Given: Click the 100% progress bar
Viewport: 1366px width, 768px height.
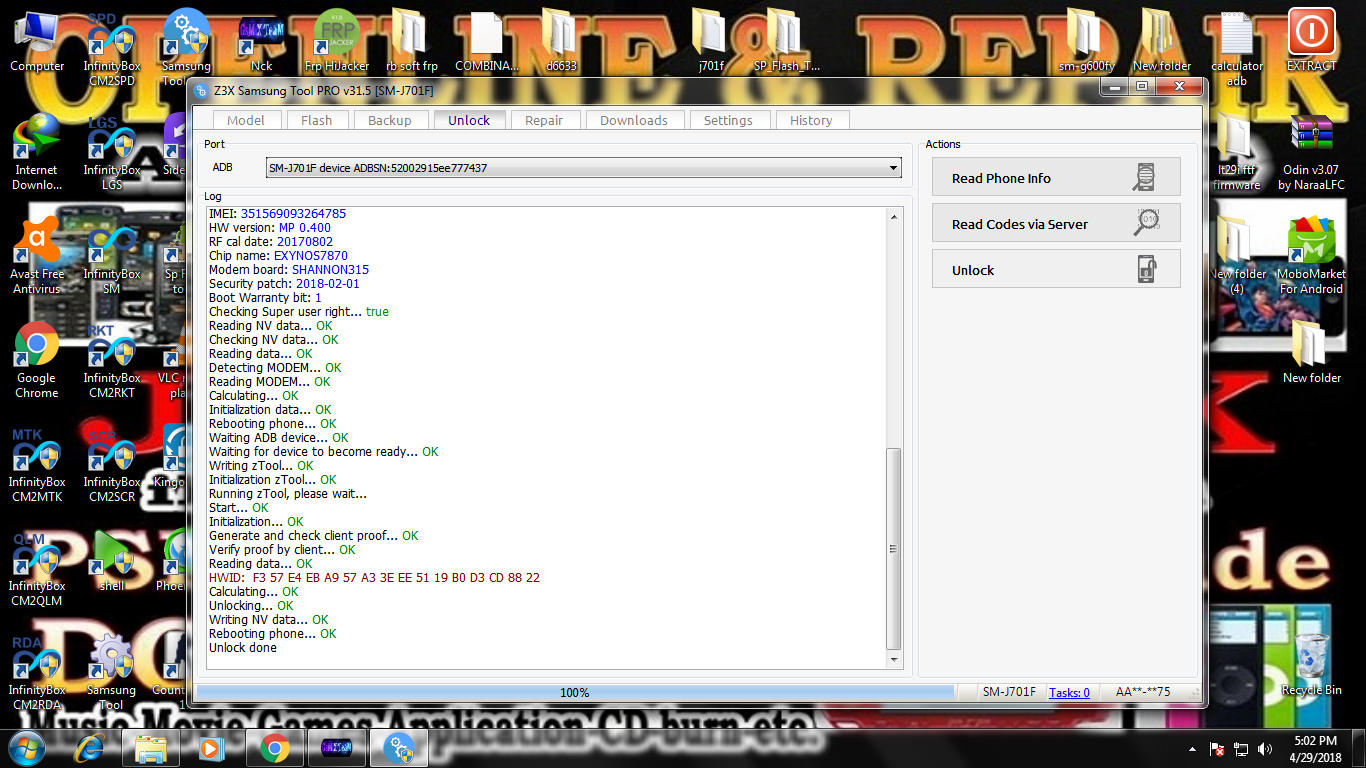Looking at the screenshot, I should pyautogui.click(x=575, y=692).
